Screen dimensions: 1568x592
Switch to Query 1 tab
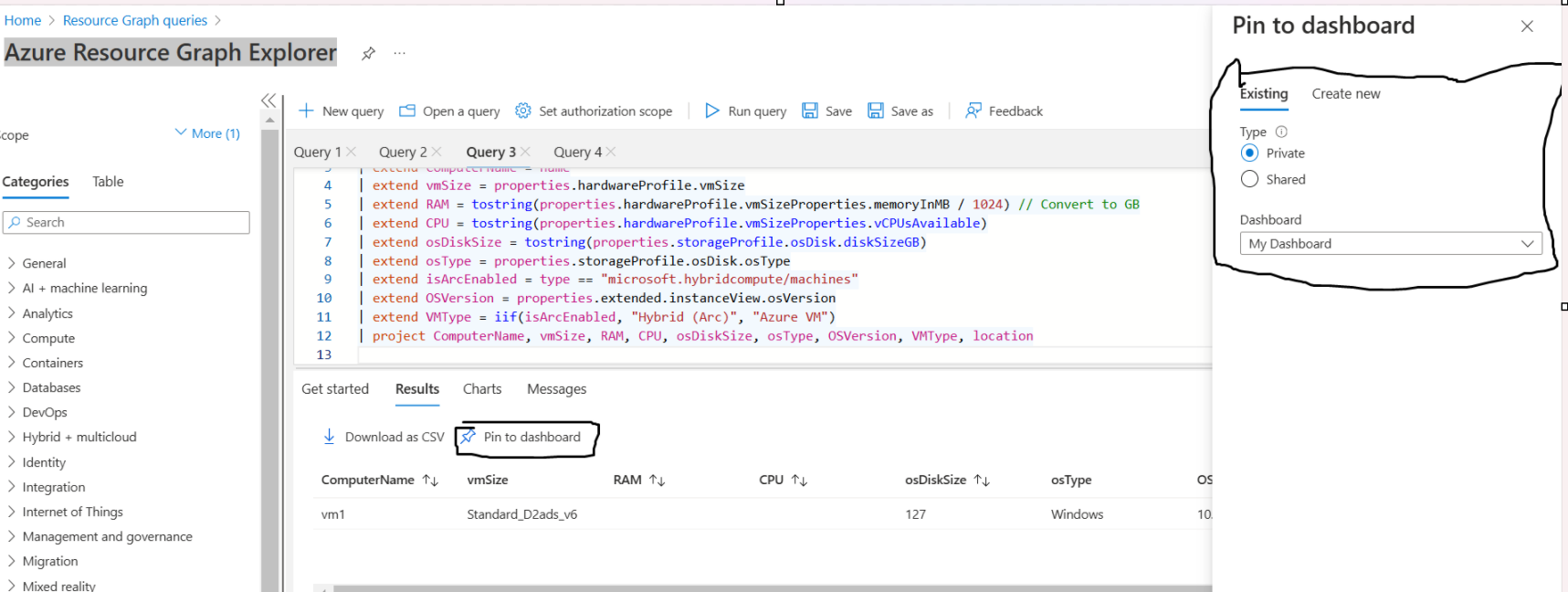(317, 153)
